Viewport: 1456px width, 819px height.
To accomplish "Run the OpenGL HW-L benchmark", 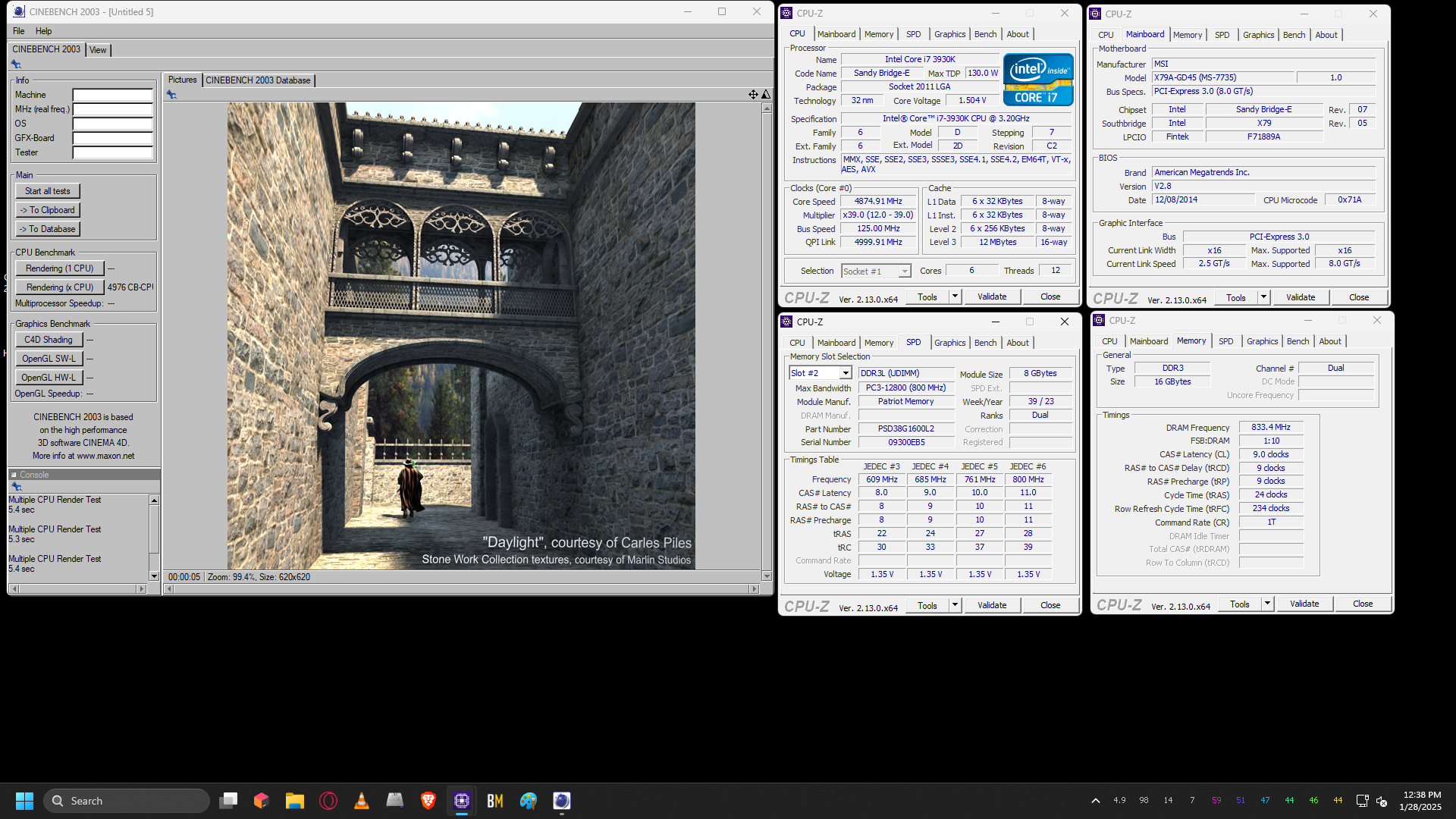I will (49, 378).
